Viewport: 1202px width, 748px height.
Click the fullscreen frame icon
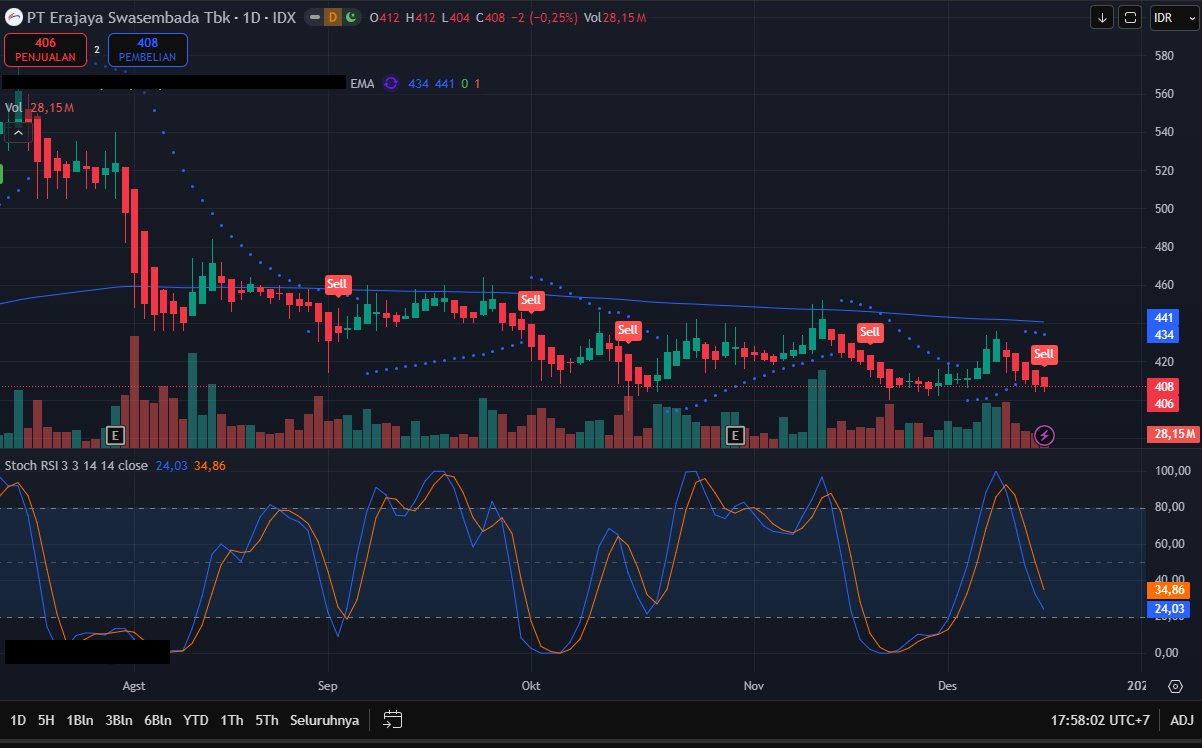coord(1130,17)
